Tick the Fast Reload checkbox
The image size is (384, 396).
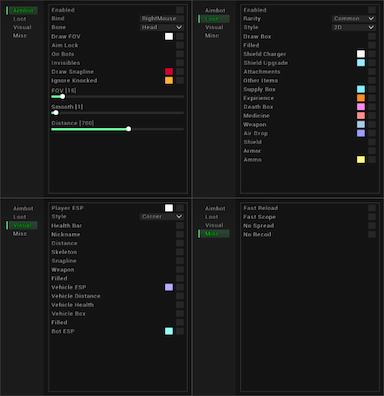click(372, 208)
